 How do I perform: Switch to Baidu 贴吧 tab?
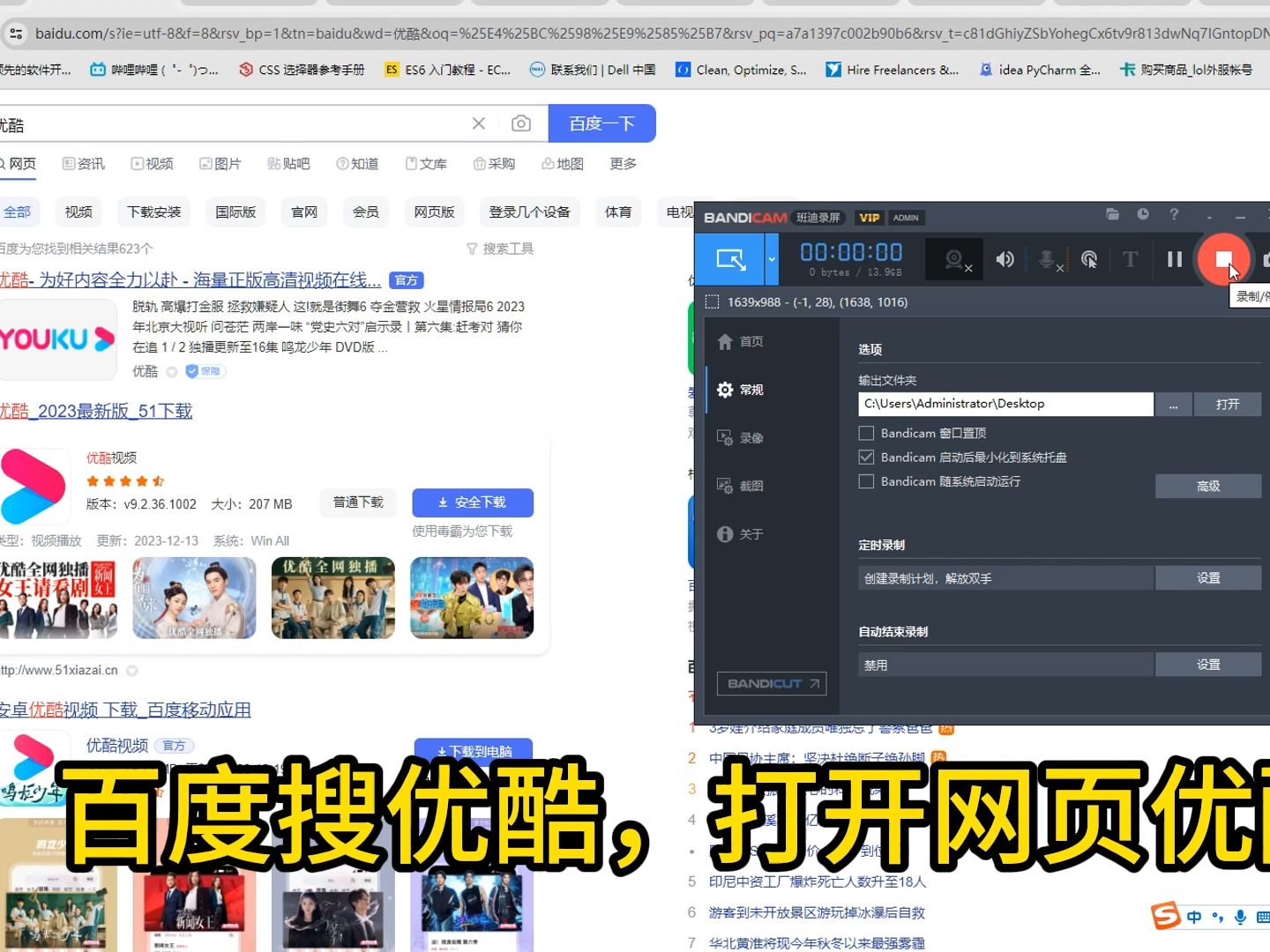pyautogui.click(x=288, y=164)
